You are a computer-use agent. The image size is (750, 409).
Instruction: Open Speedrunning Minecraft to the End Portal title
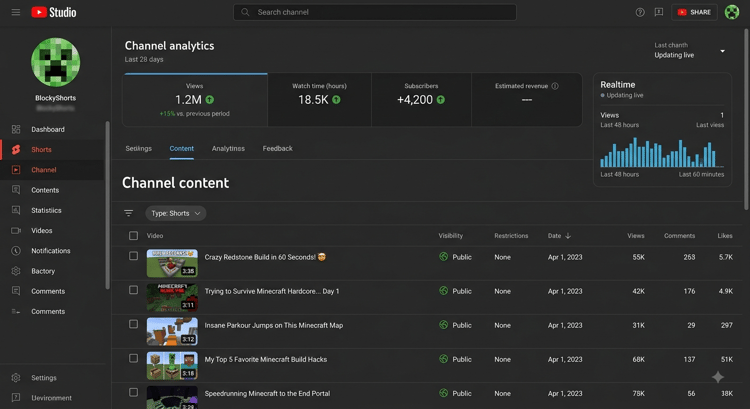tap(267, 393)
